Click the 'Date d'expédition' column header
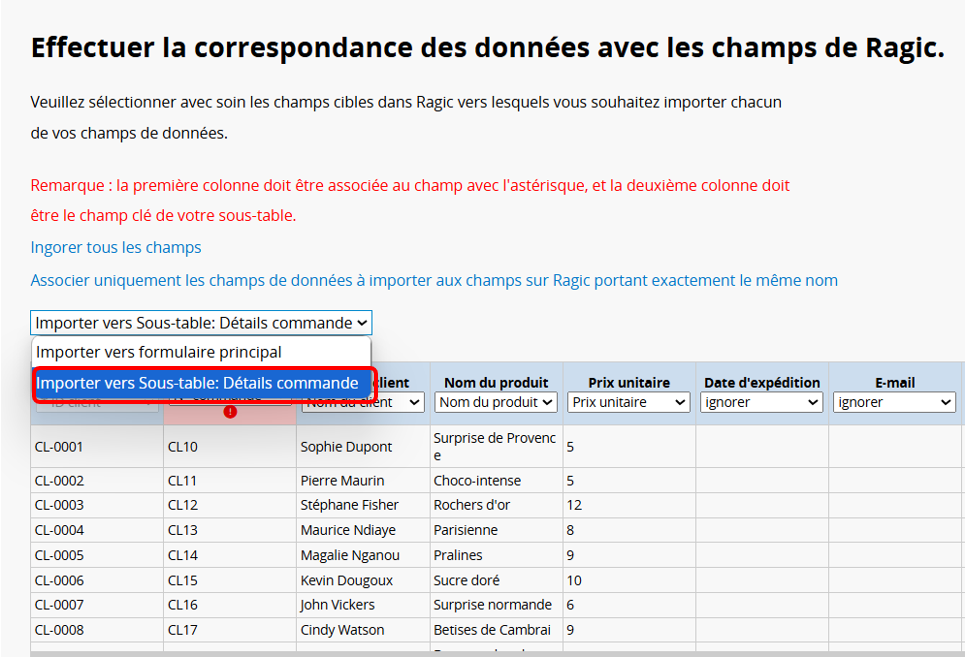 click(762, 382)
